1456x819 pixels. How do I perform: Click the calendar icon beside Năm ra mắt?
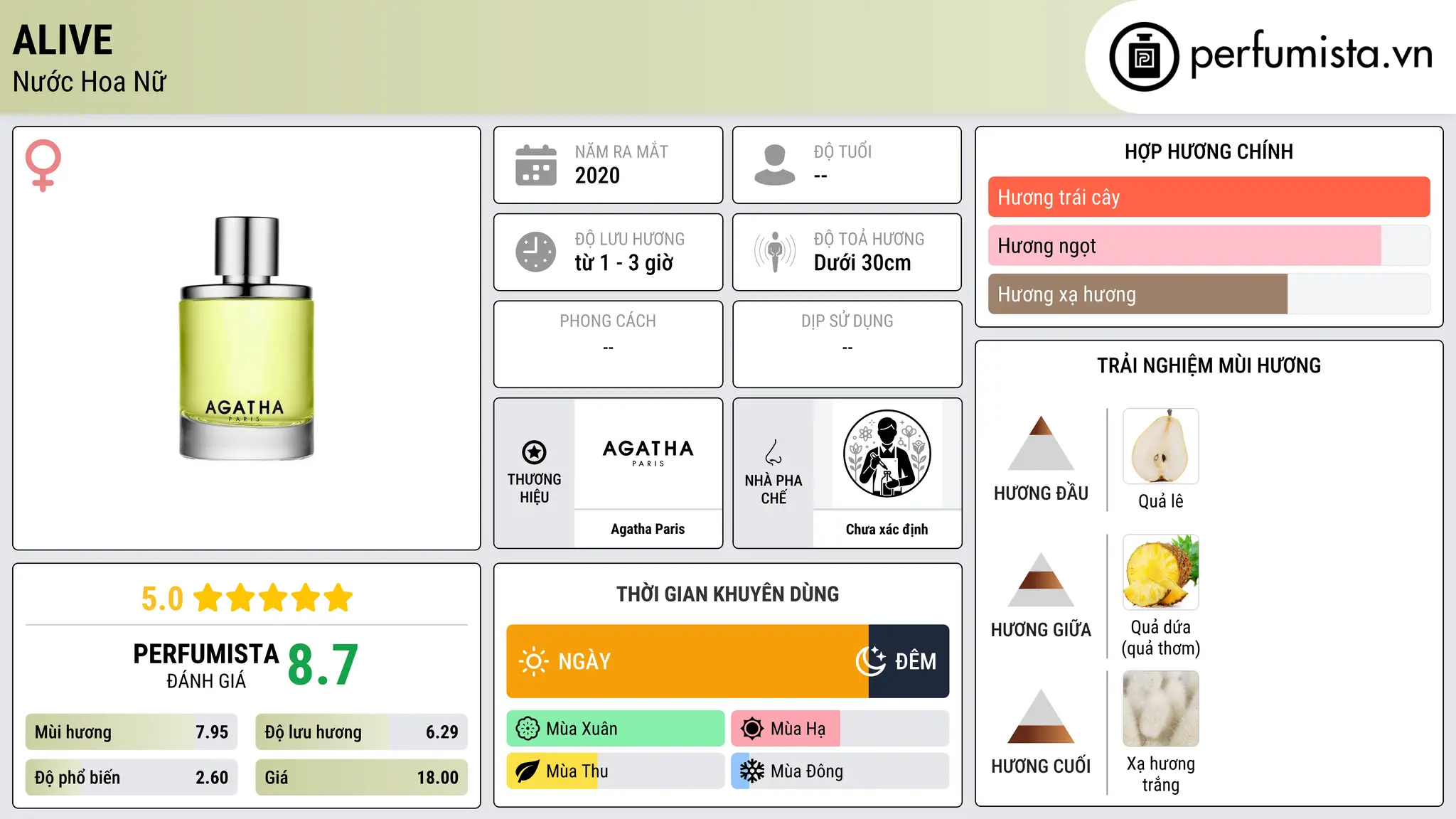(x=536, y=165)
